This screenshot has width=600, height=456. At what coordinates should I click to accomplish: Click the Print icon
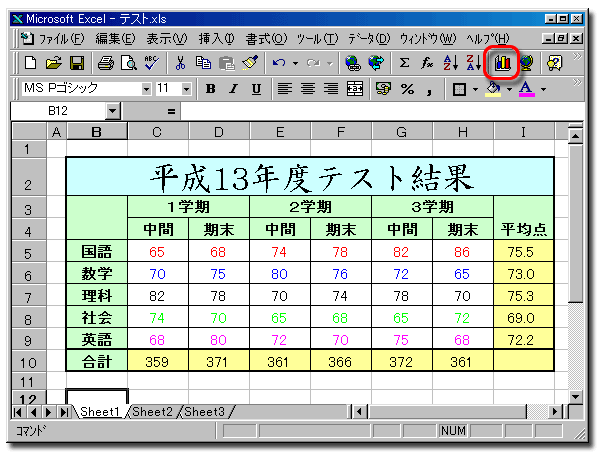106,63
